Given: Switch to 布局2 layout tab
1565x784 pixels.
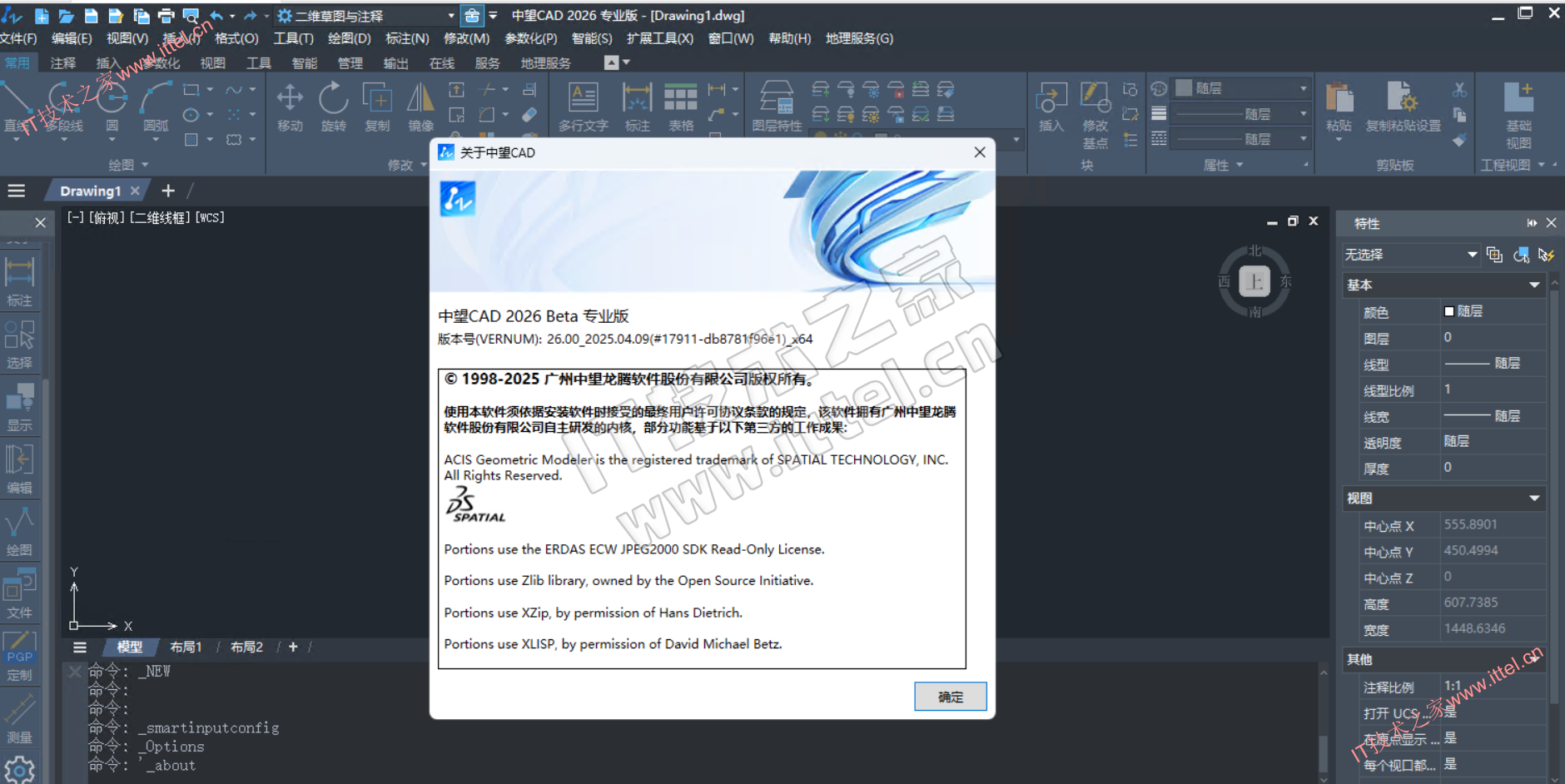Looking at the screenshot, I should pyautogui.click(x=246, y=647).
